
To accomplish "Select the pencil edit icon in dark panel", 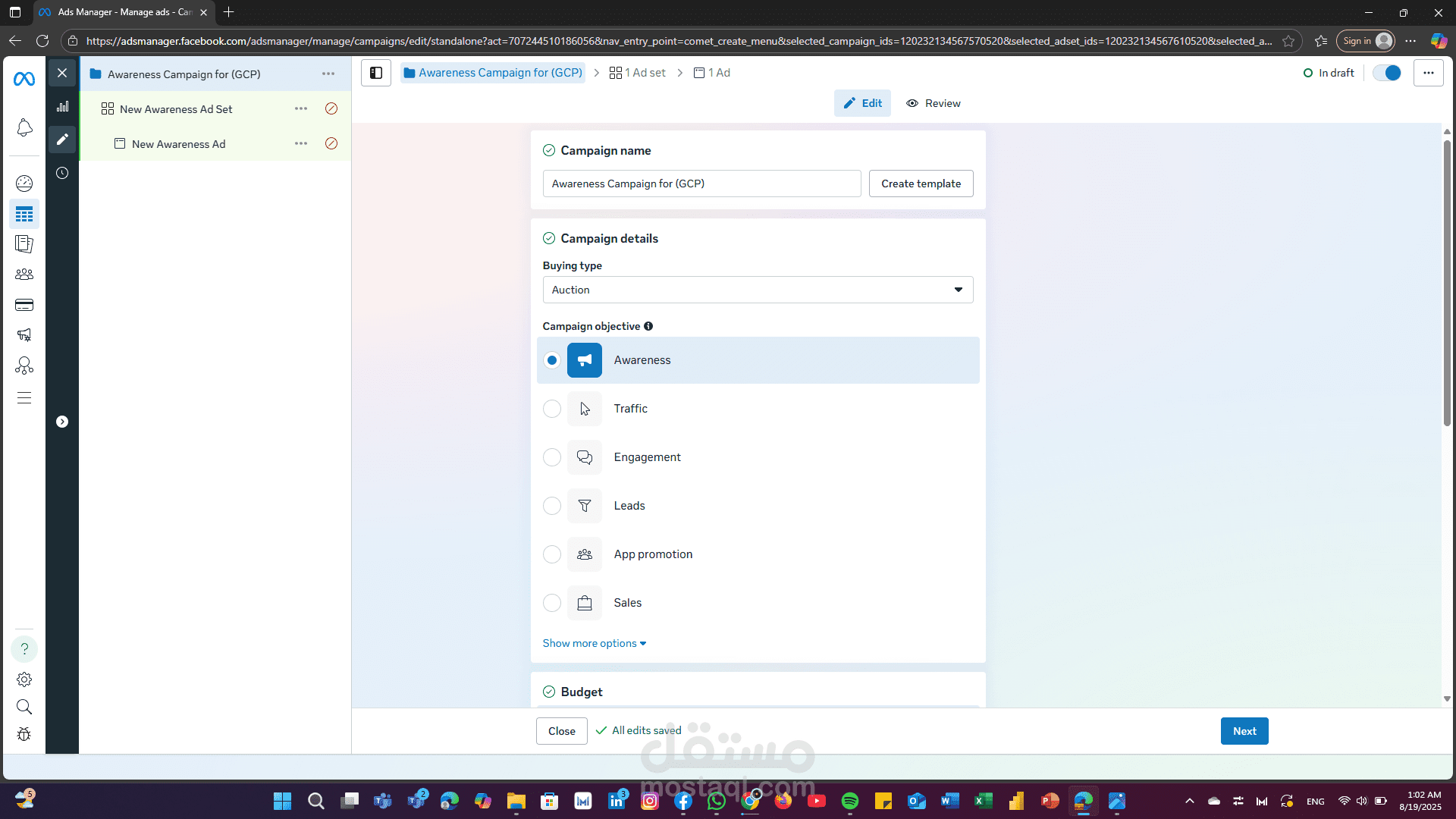I will tap(62, 139).
